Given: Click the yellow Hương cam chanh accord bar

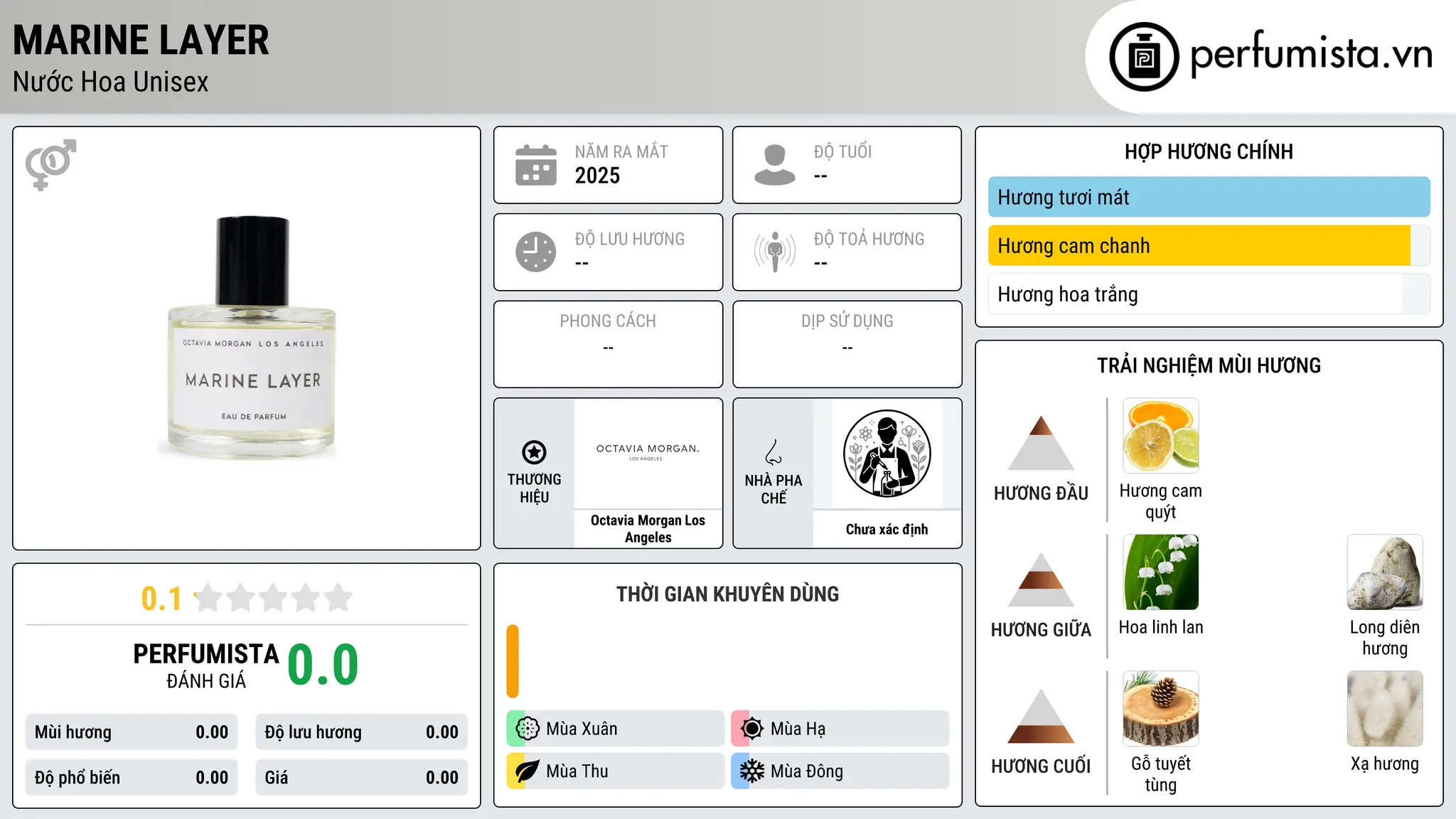Looking at the screenshot, I should pos(1209,245).
